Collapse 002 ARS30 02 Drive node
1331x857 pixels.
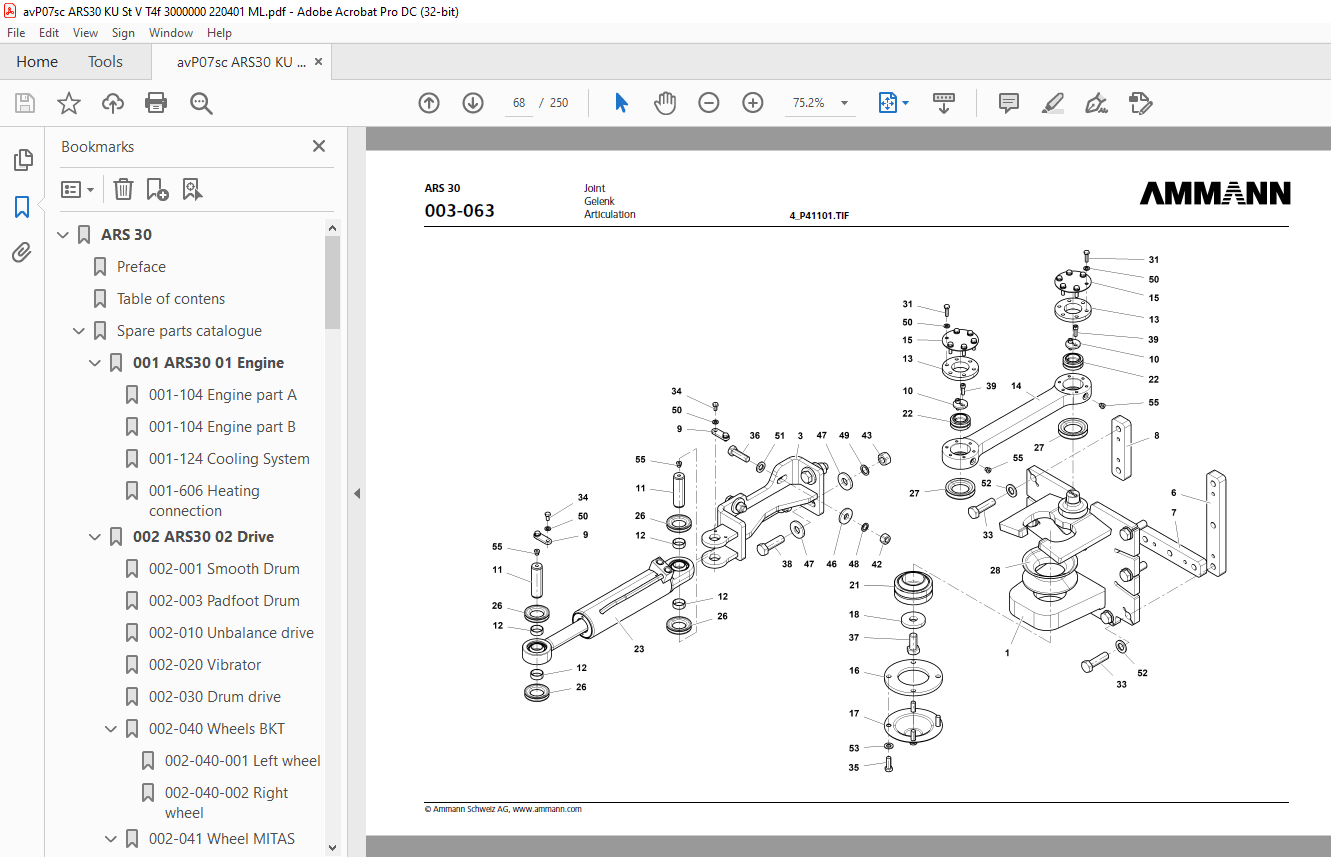[95, 537]
